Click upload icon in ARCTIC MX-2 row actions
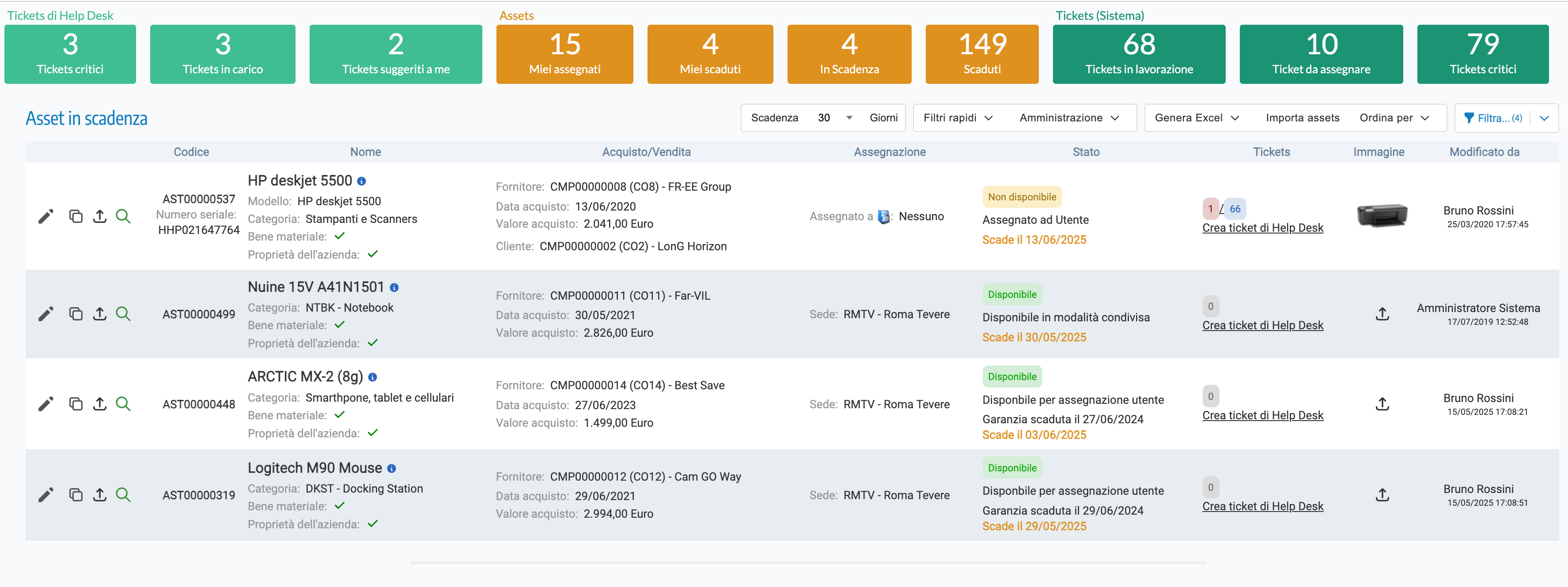Image resolution: width=1568 pixels, height=587 pixels. click(100, 404)
